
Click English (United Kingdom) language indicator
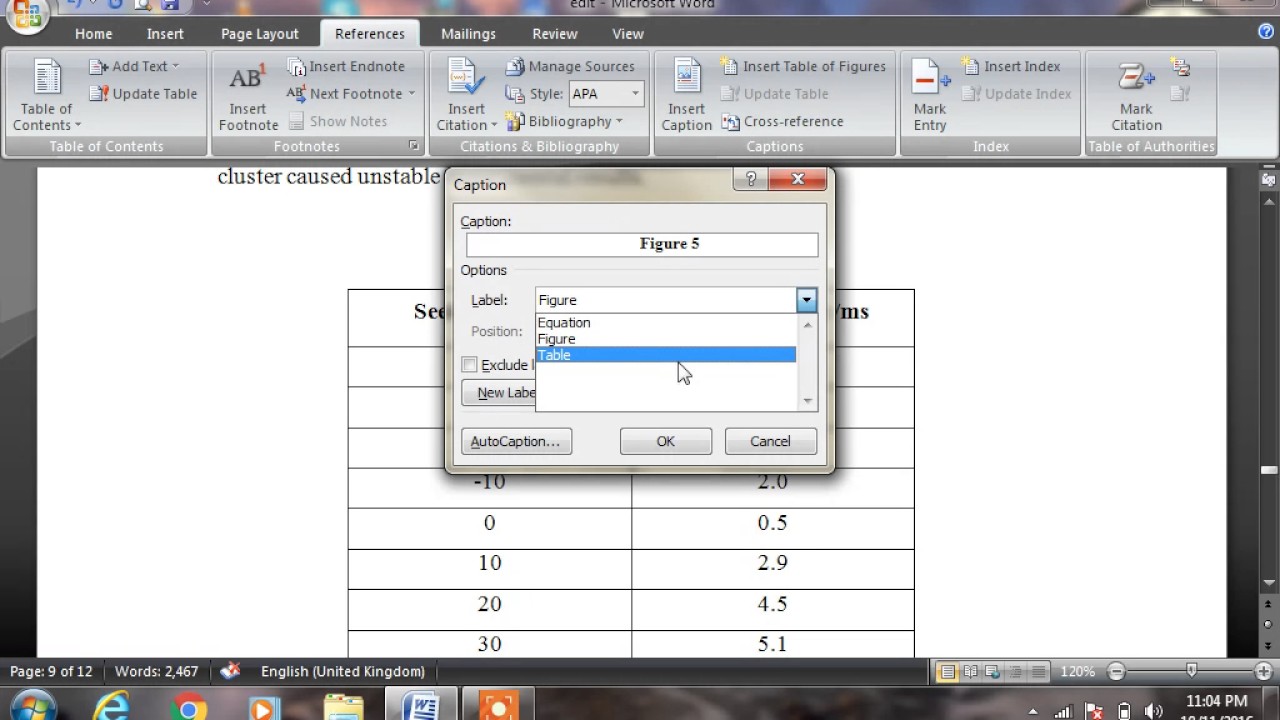[342, 671]
